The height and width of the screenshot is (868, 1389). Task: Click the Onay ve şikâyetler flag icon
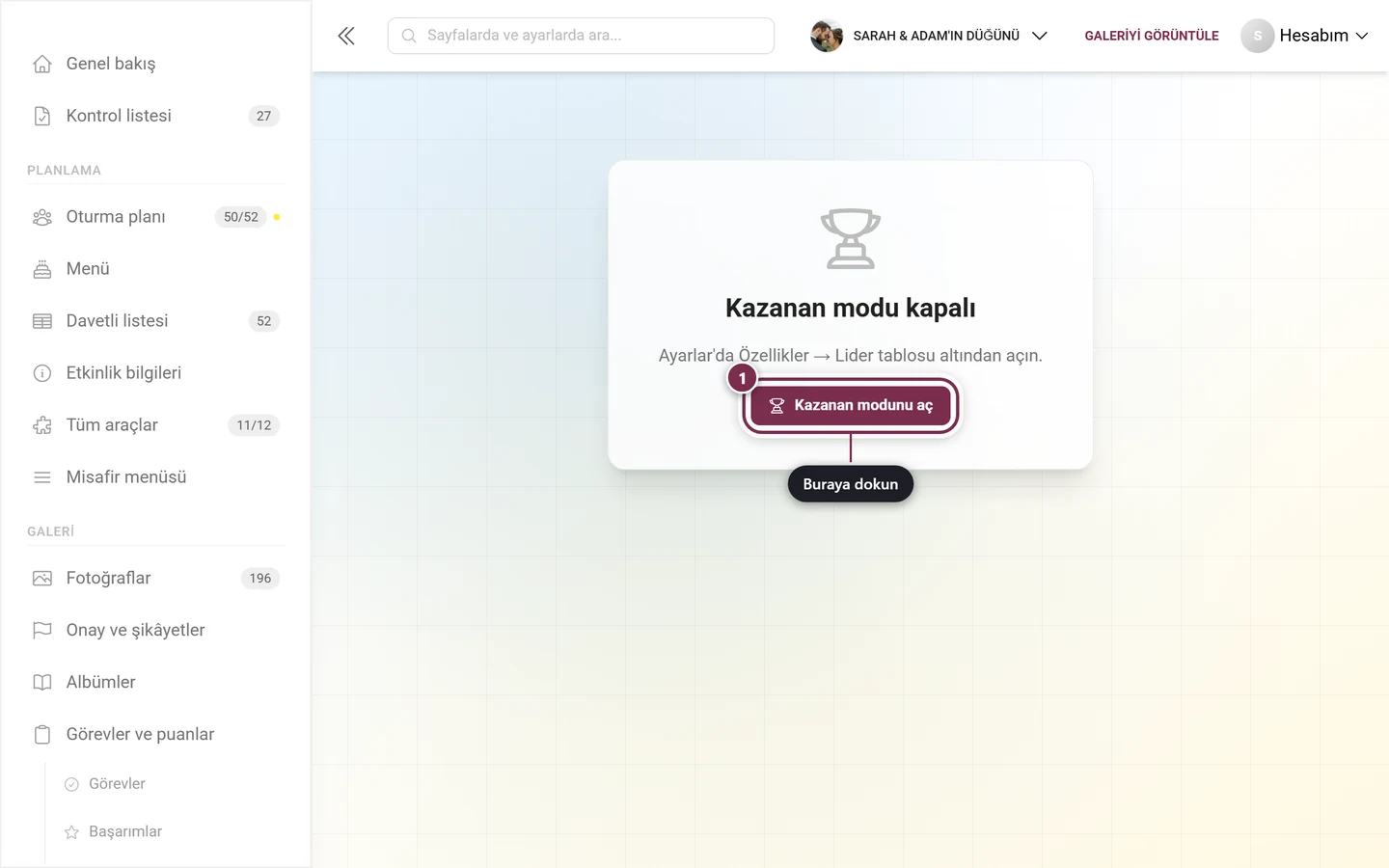[x=42, y=631]
